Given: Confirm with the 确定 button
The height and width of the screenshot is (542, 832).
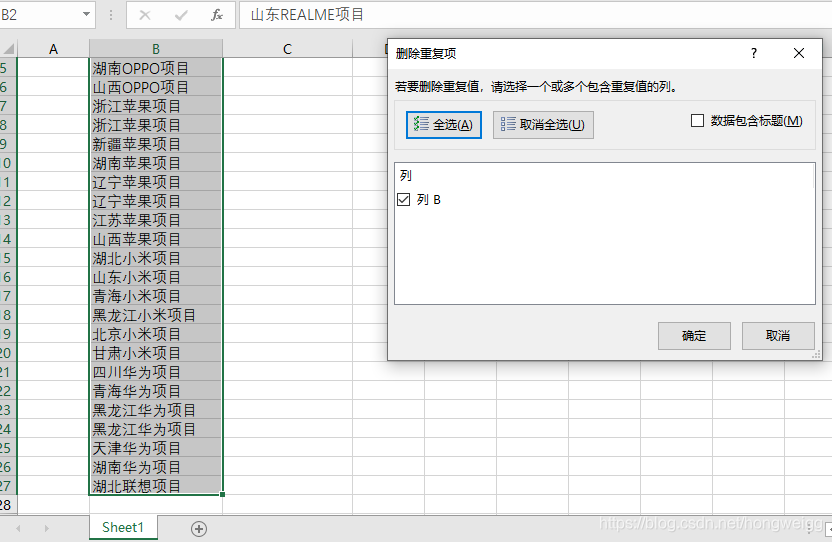Looking at the screenshot, I should pyautogui.click(x=694, y=335).
